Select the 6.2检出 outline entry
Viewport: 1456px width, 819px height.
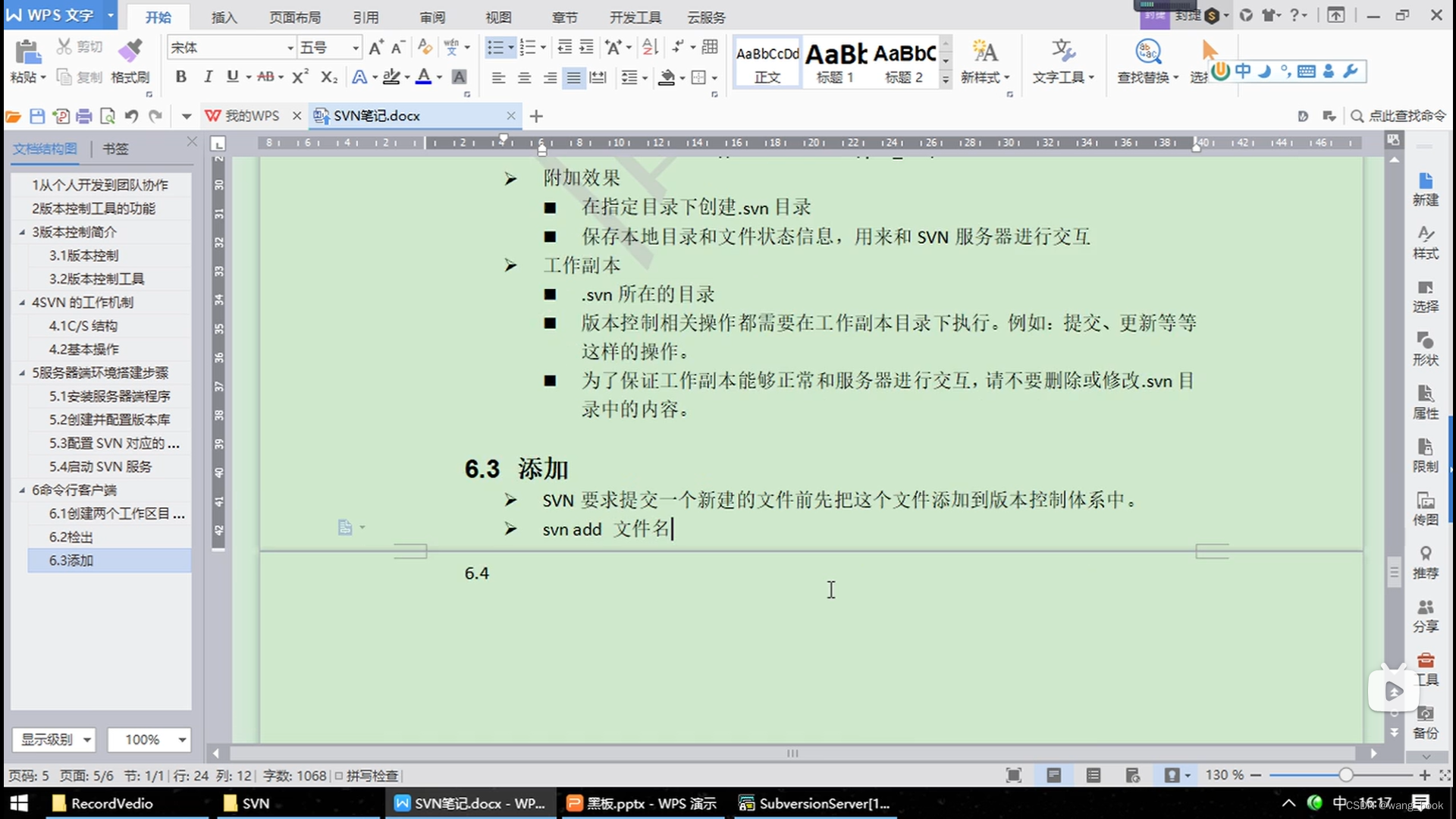click(x=71, y=537)
